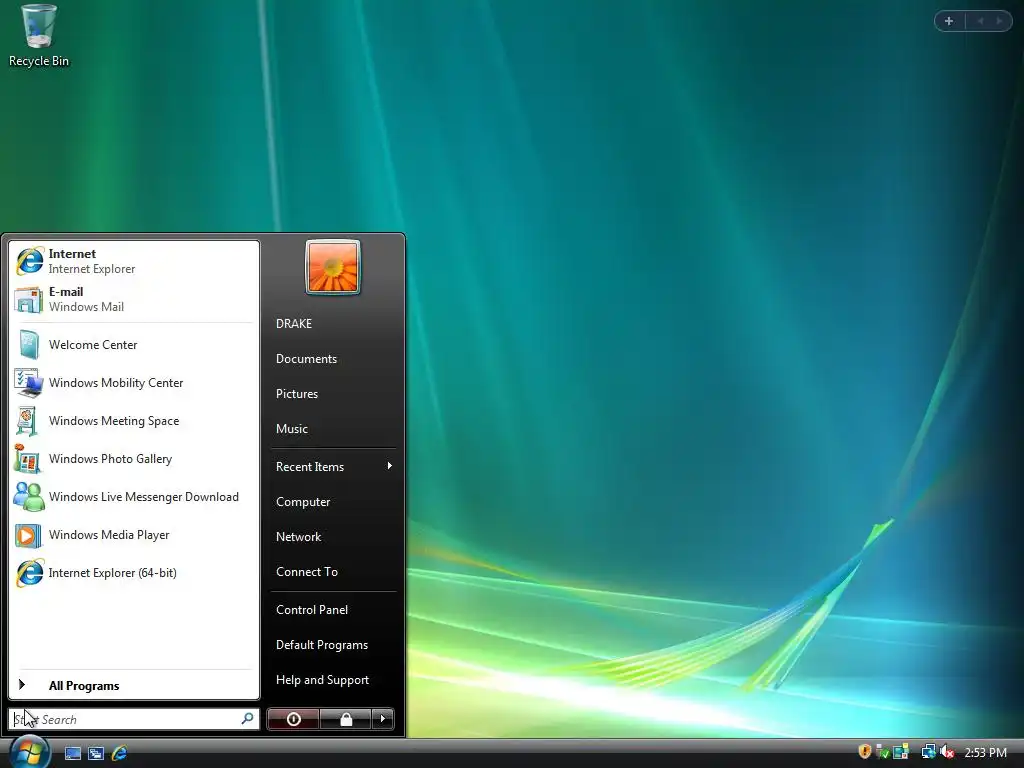1024x768 pixels.
Task: Click Show Desktop in Quick Launch
Action: click(x=73, y=754)
